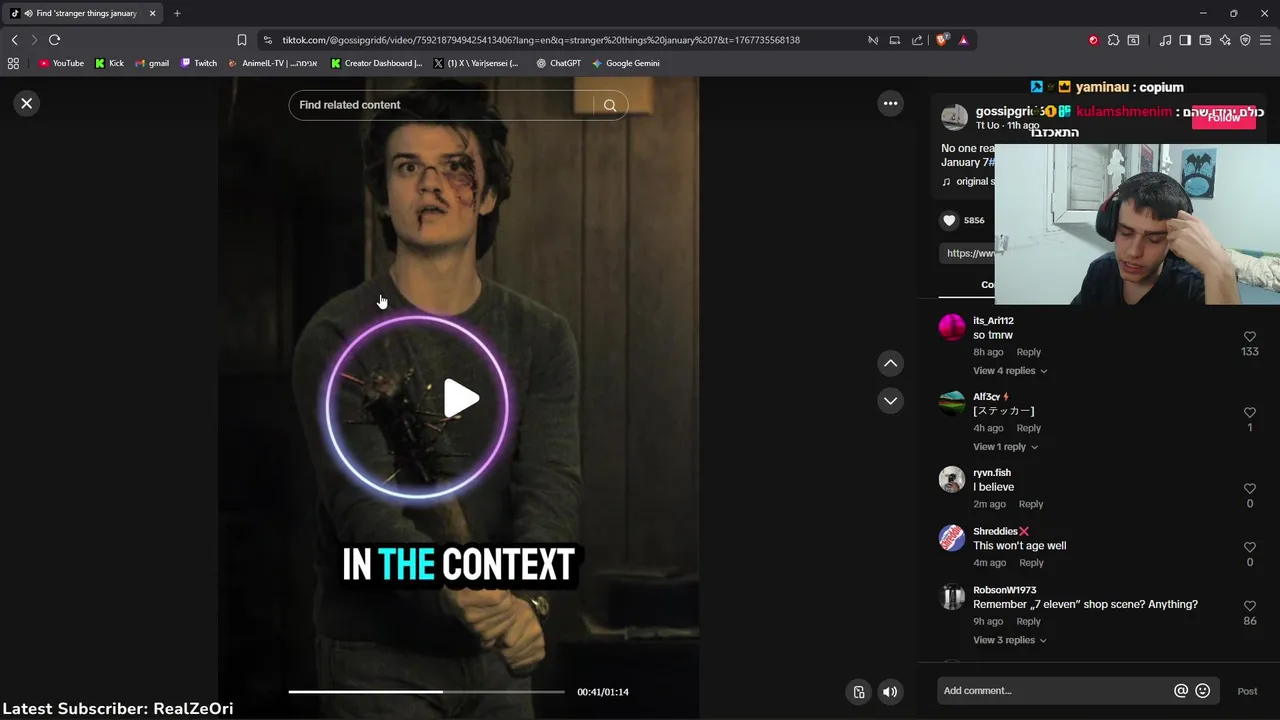Image resolution: width=1280 pixels, height=720 pixels.
Task: Open the emoji picker in comment box
Action: pyautogui.click(x=1203, y=691)
